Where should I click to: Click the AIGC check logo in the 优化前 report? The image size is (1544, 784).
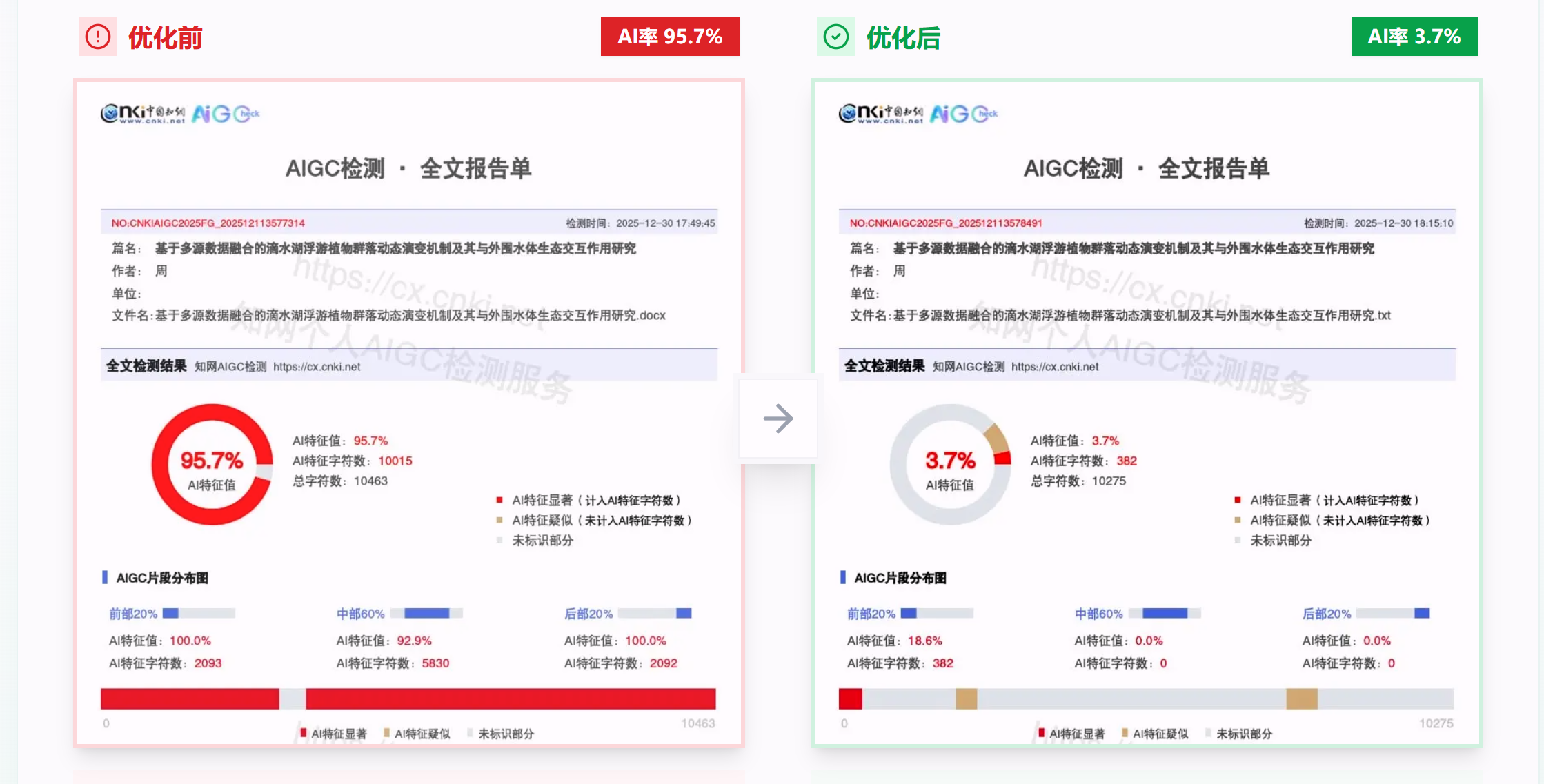[226, 114]
